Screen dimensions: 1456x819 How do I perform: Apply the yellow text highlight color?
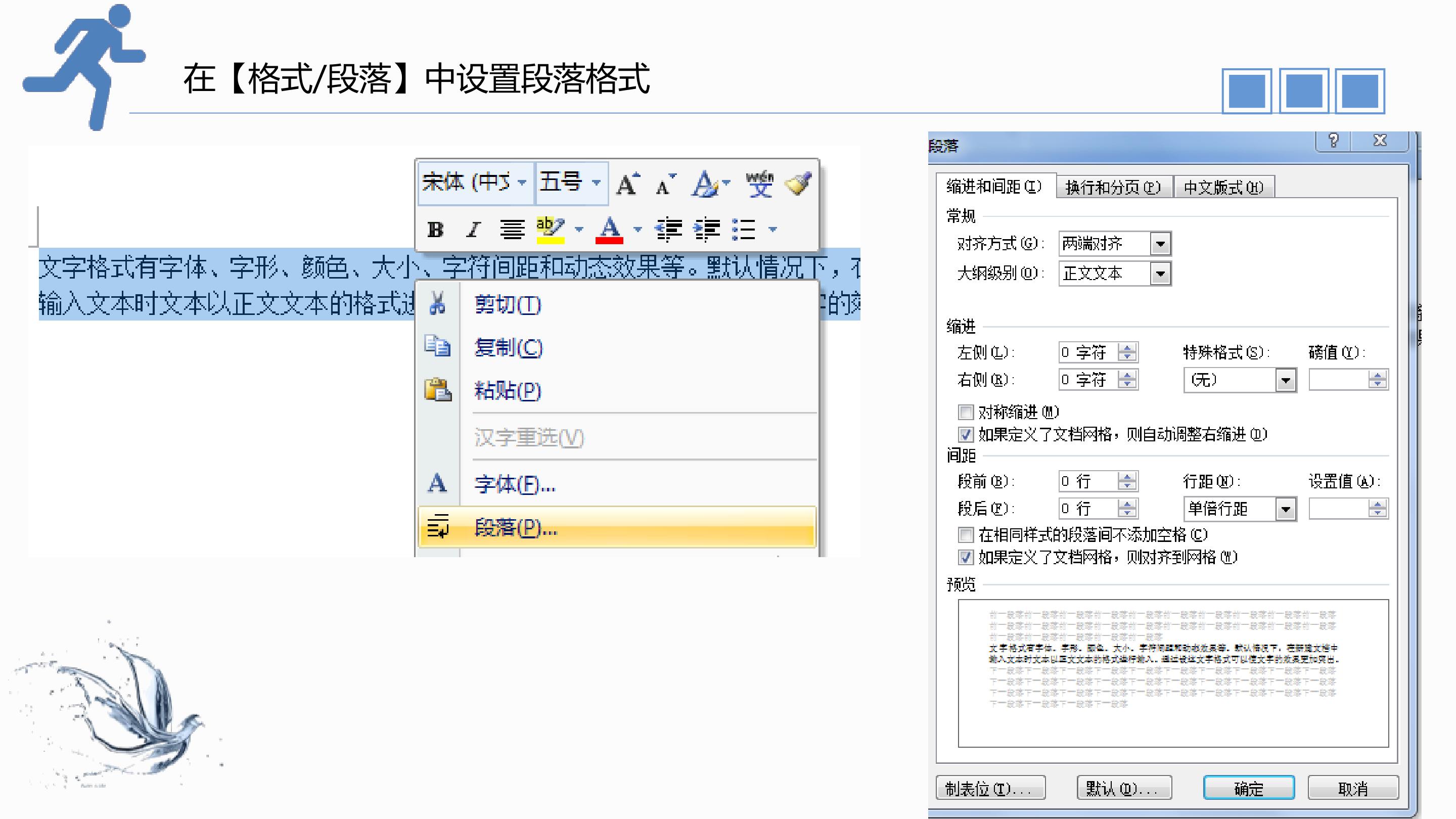pyautogui.click(x=550, y=230)
